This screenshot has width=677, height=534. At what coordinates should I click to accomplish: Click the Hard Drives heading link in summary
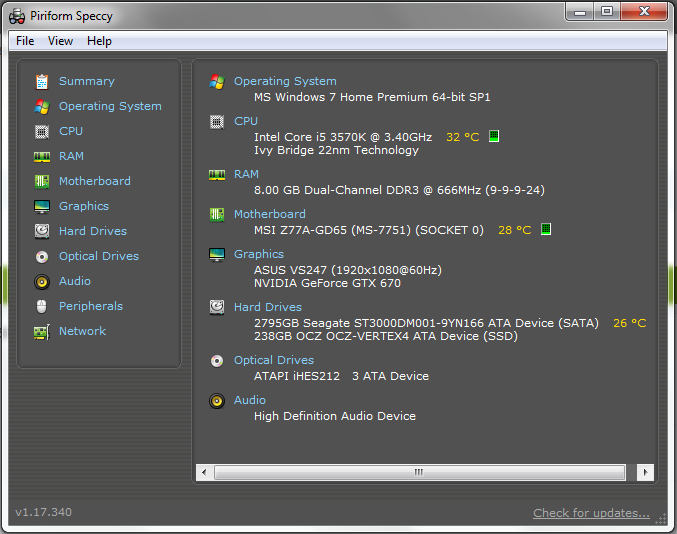pos(268,307)
